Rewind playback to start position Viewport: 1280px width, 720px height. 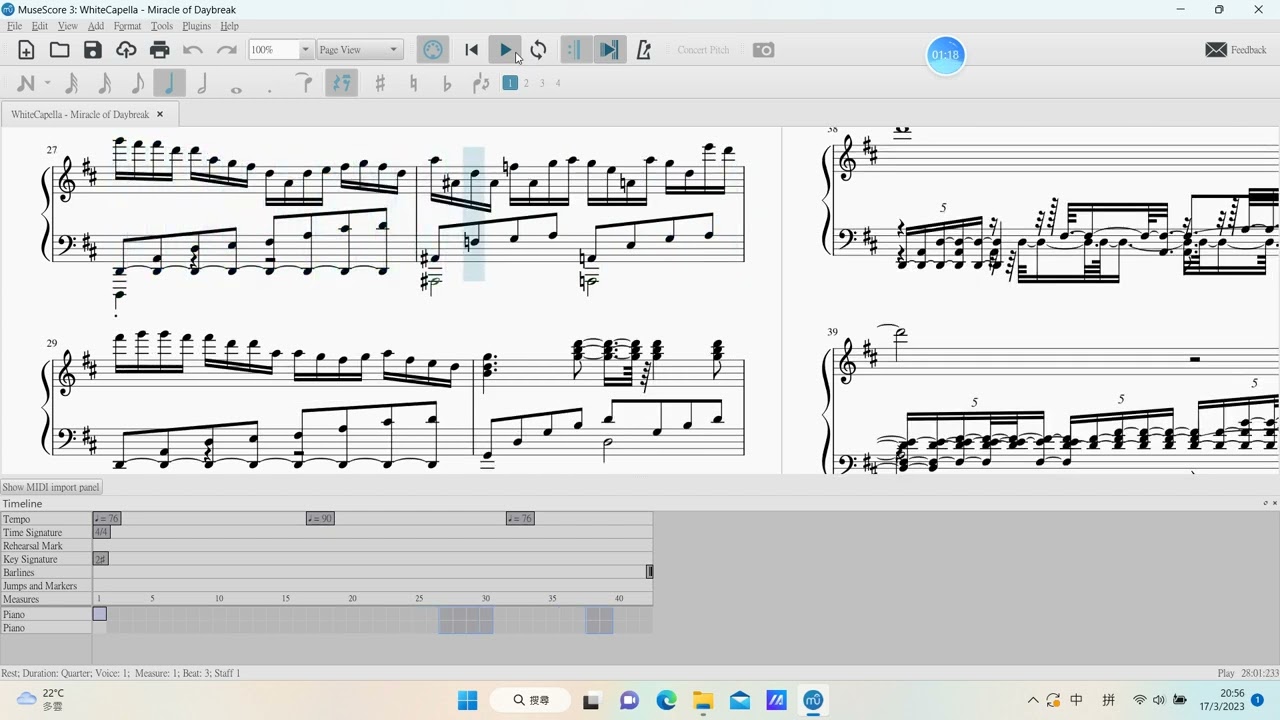pyautogui.click(x=472, y=50)
